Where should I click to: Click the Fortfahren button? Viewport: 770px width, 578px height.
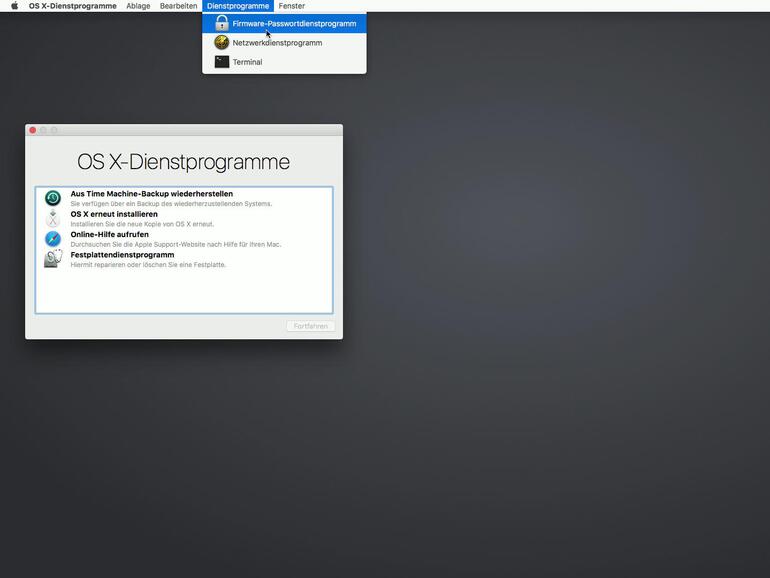[311, 326]
